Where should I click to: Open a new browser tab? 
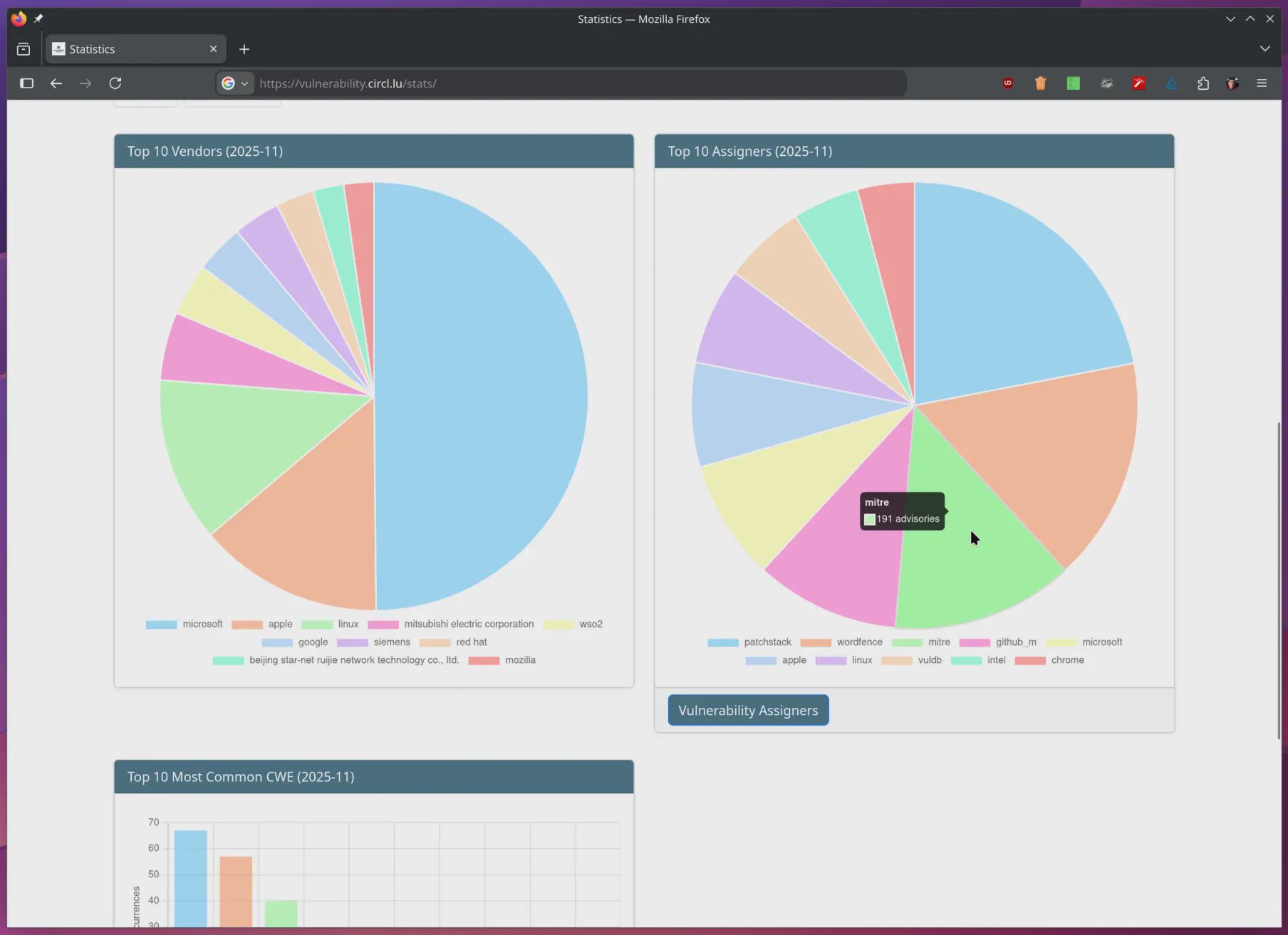[x=244, y=49]
